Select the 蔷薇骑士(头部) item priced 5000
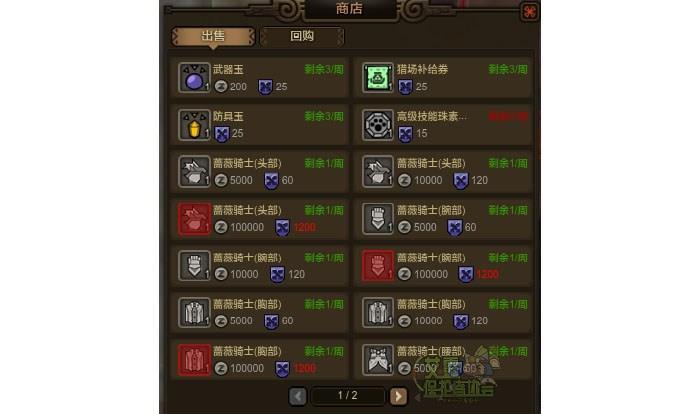This screenshot has width=700, height=414. tap(259, 171)
